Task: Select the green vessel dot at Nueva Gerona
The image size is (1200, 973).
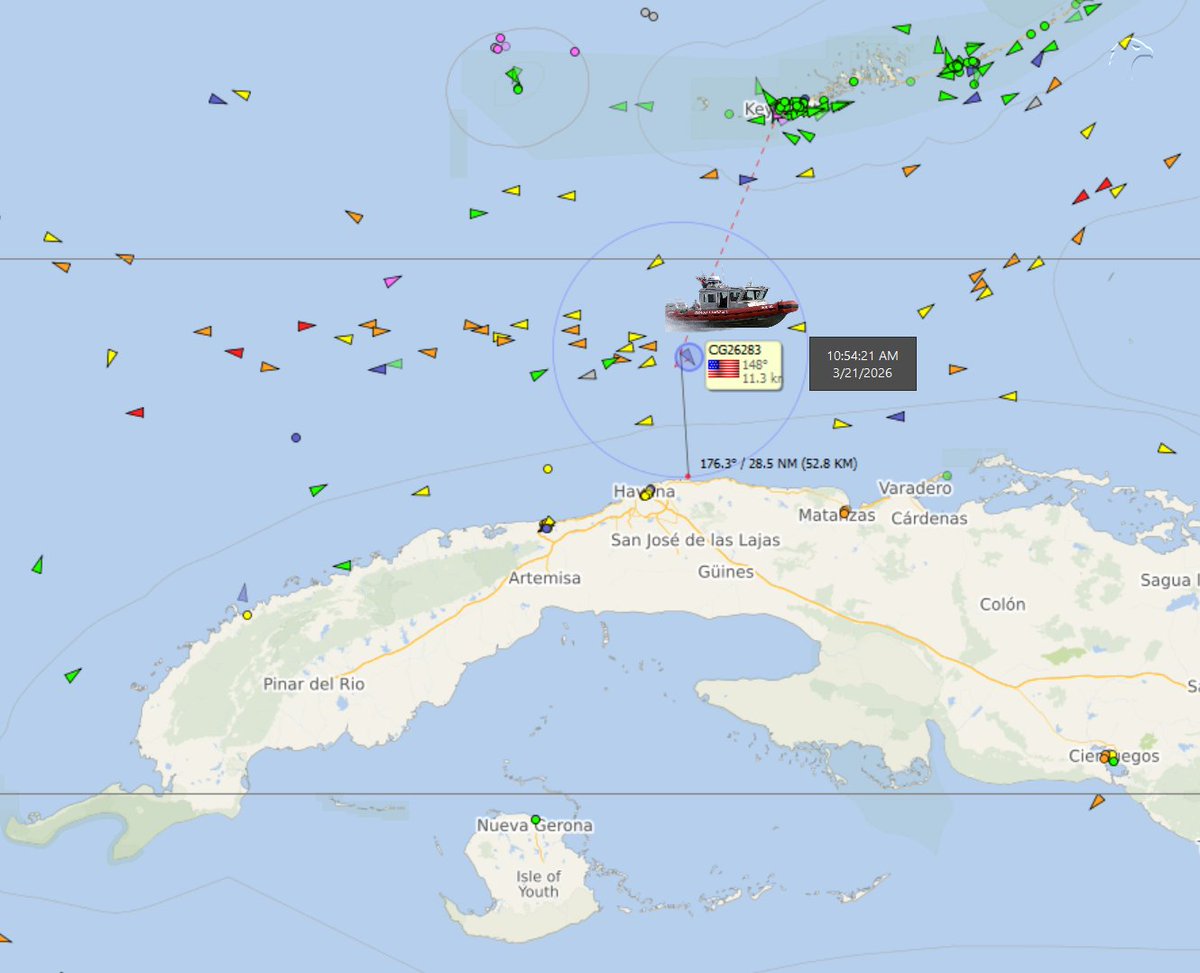Action: (536, 819)
